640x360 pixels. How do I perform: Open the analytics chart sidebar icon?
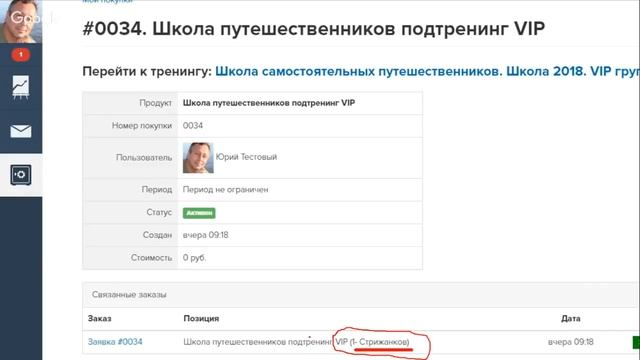[x=20, y=87]
